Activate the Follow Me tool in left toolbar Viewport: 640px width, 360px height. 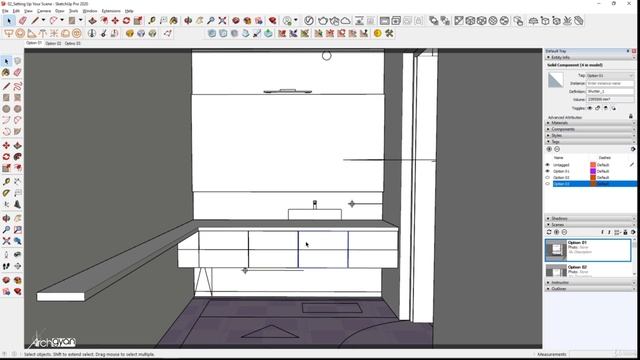pyautogui.click(x=18, y=157)
